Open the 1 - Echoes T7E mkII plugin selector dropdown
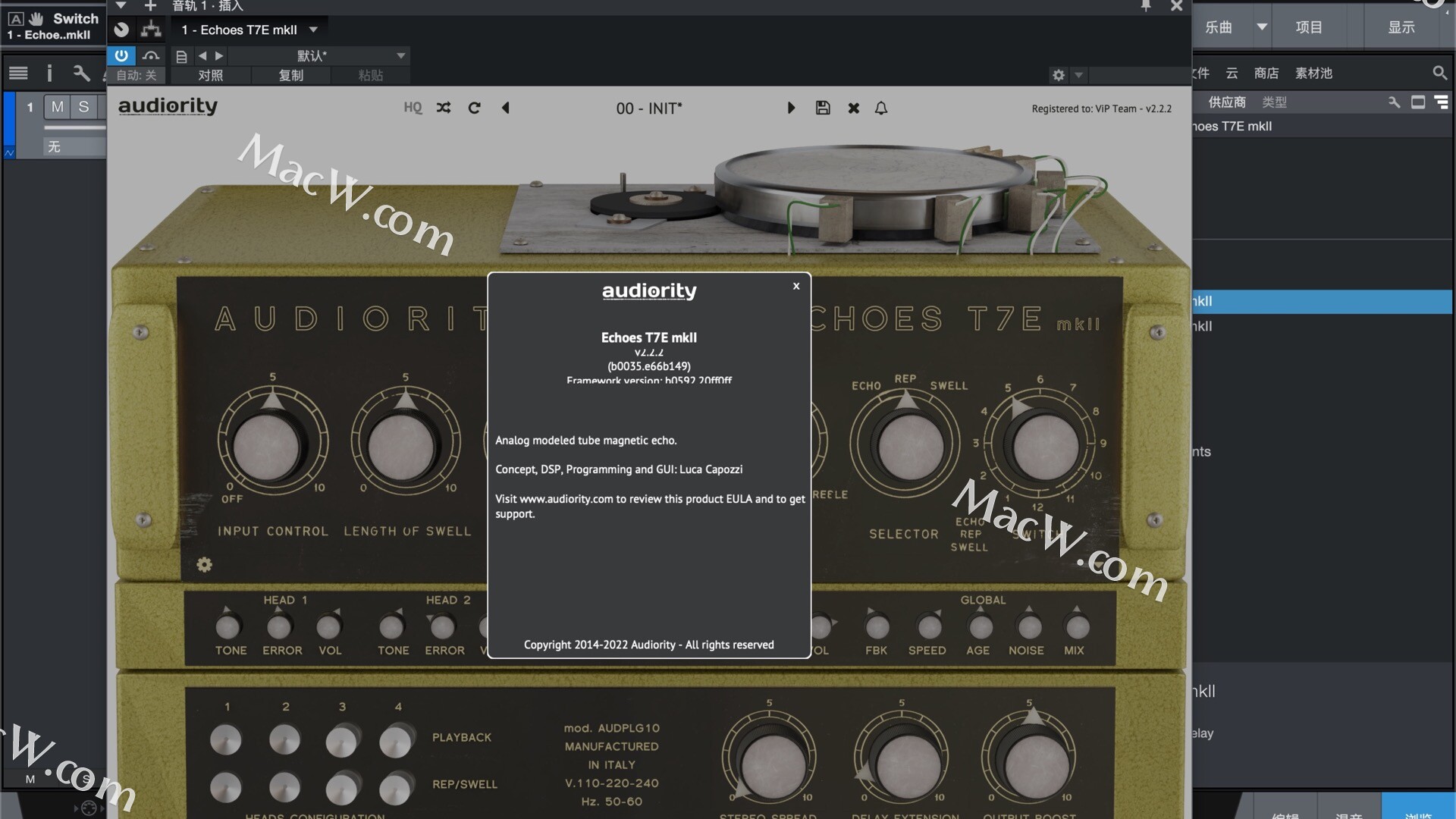The height and width of the screenshot is (819, 1456). coord(249,30)
